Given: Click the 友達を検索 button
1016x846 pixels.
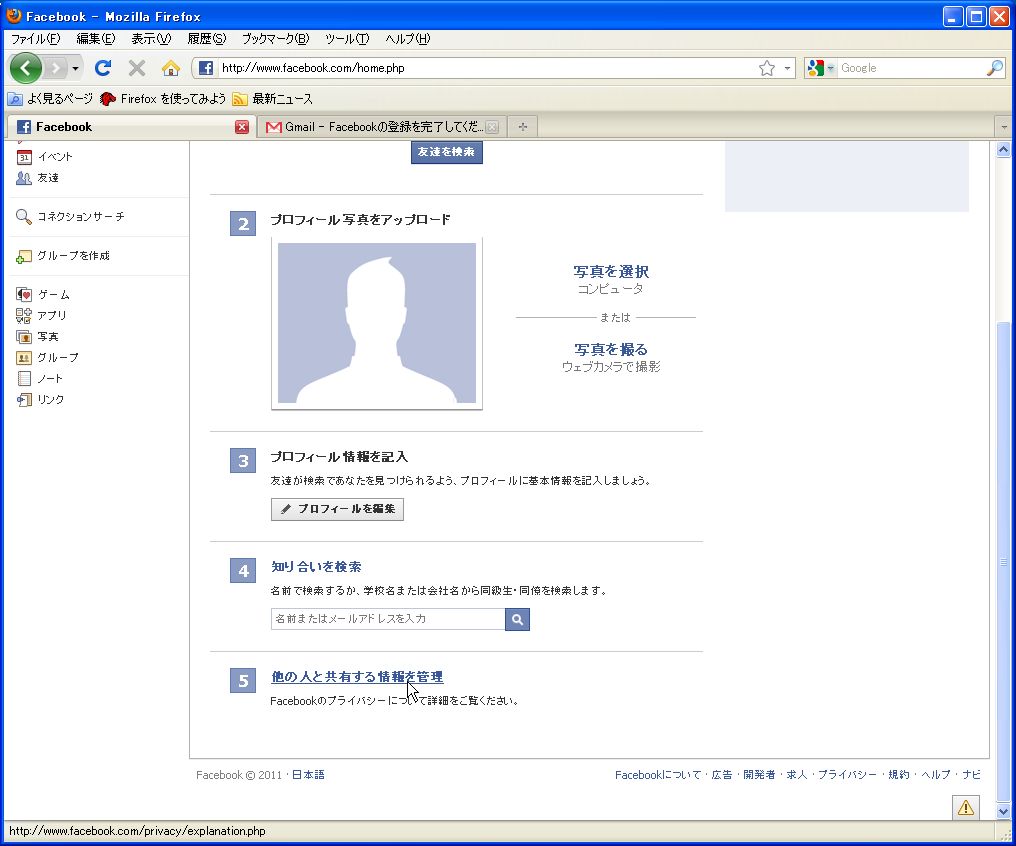Looking at the screenshot, I should [x=446, y=152].
